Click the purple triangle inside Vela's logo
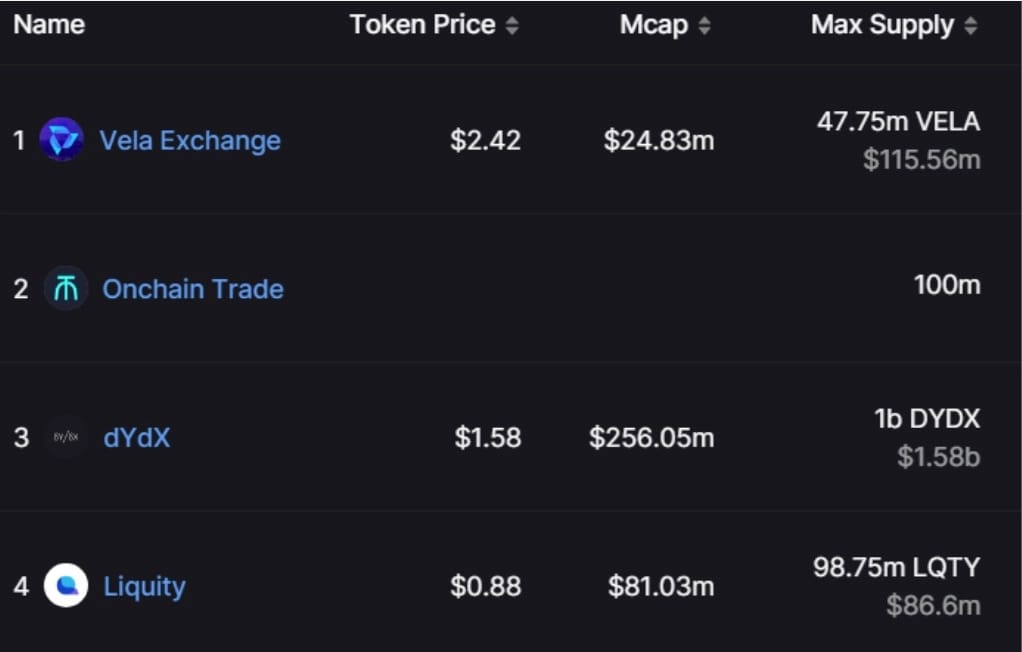The image size is (1022, 652). (63, 139)
